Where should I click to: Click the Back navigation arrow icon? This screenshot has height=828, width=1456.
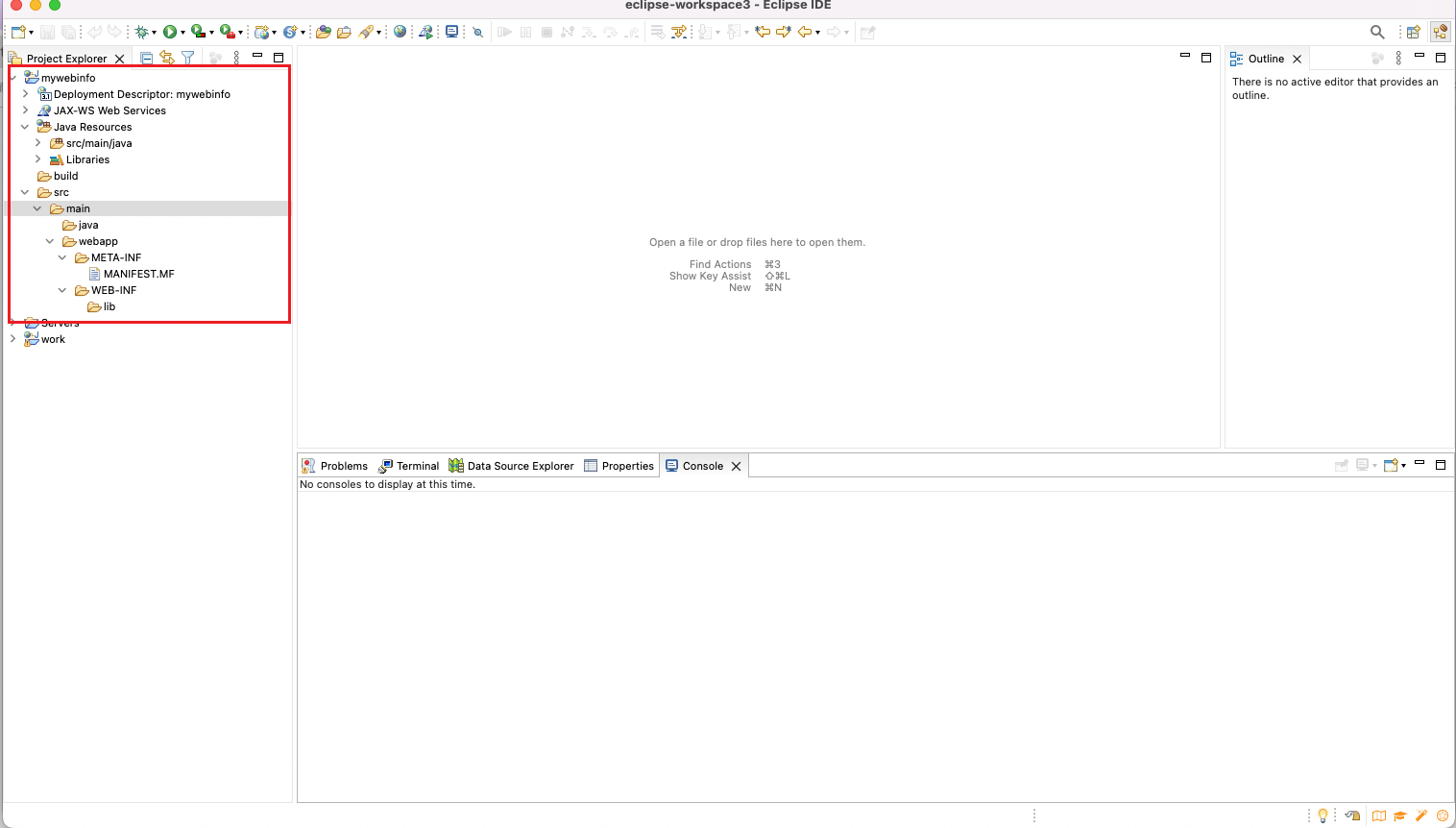tap(805, 32)
